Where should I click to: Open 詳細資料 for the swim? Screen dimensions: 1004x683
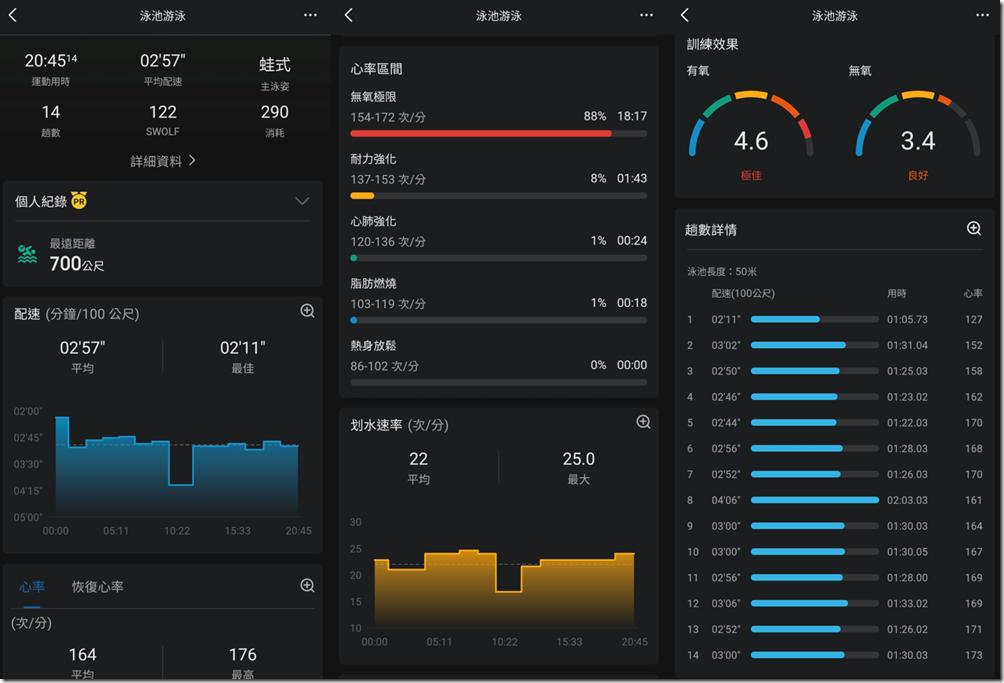click(162, 159)
